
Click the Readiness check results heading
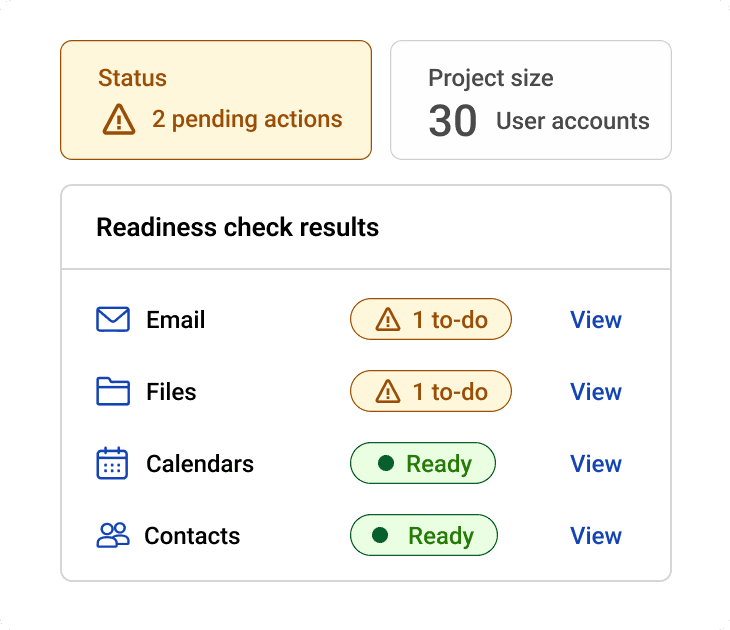[x=237, y=227]
